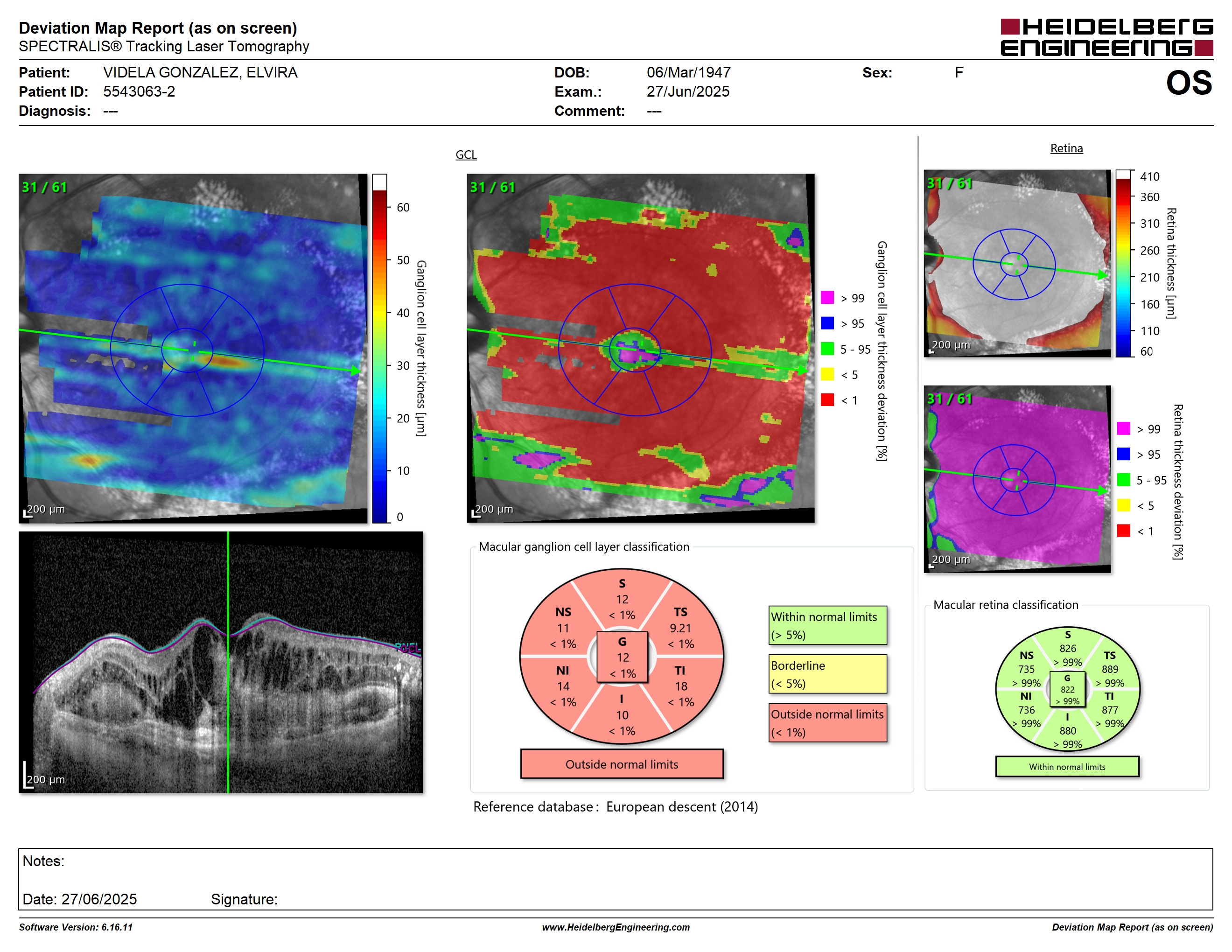Click the DOB value 06/Mar/1947

[x=688, y=73]
